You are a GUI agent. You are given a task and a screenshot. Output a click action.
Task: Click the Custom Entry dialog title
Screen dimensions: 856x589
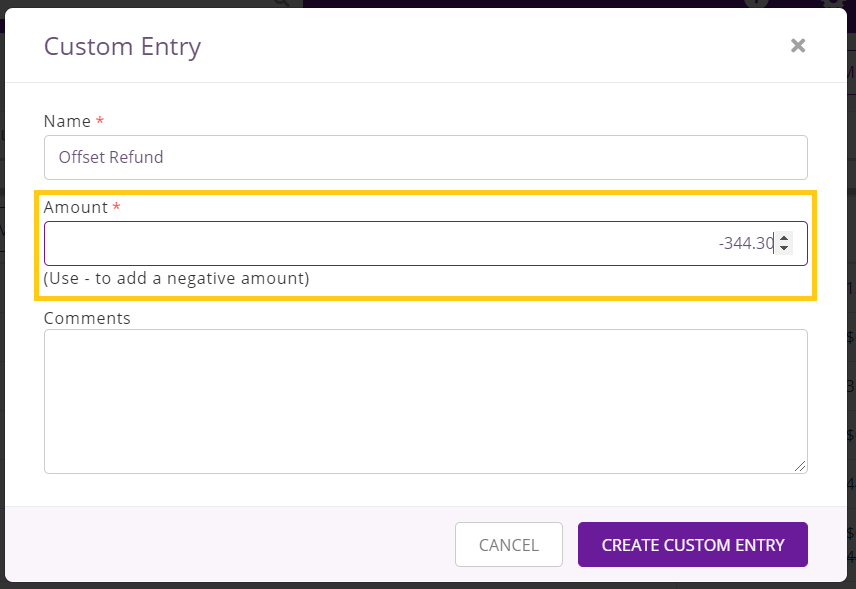pyautogui.click(x=123, y=46)
